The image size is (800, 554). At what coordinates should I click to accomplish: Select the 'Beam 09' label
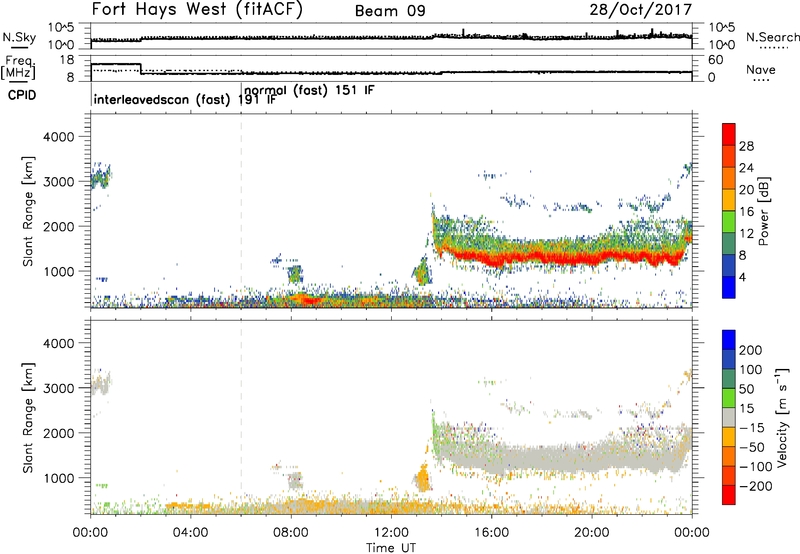[x=390, y=11]
